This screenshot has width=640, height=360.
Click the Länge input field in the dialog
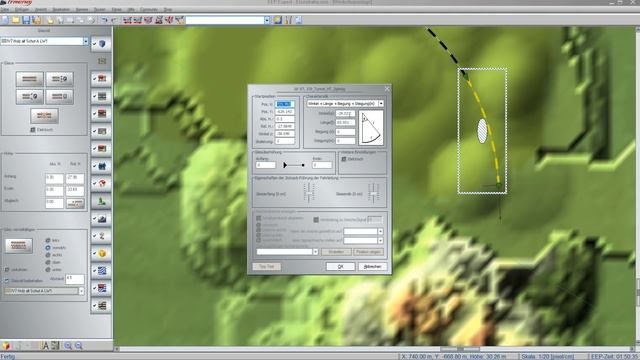coord(345,122)
